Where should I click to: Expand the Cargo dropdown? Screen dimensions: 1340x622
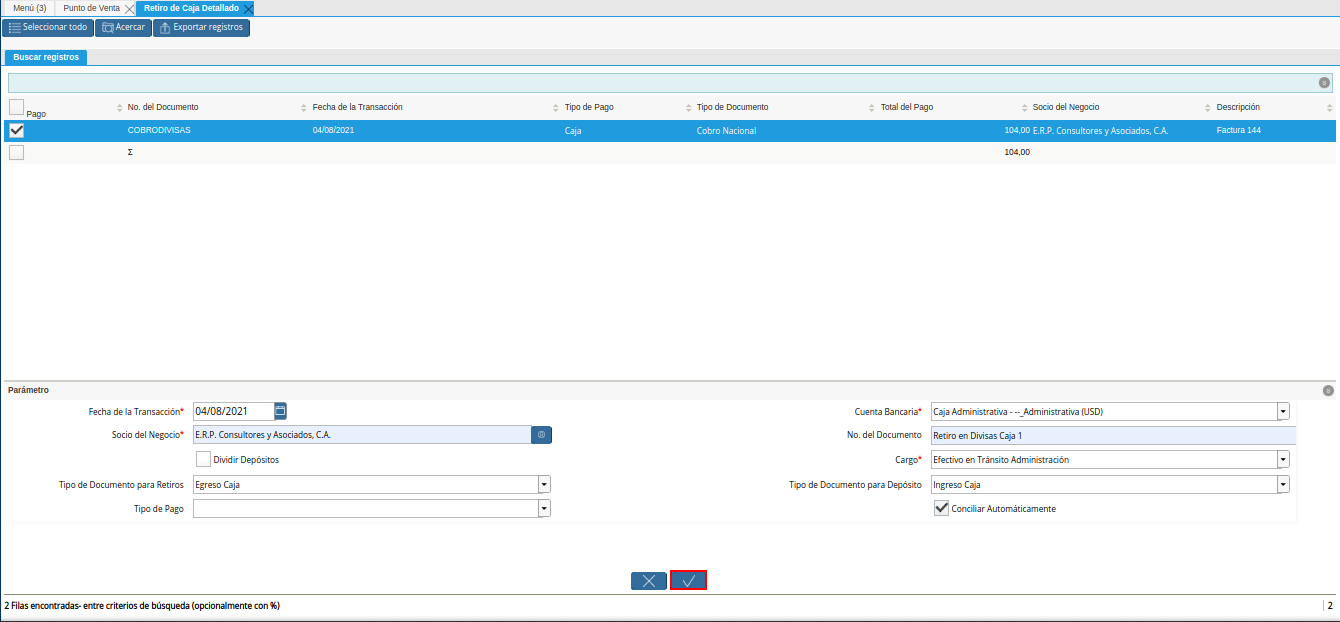point(1283,459)
